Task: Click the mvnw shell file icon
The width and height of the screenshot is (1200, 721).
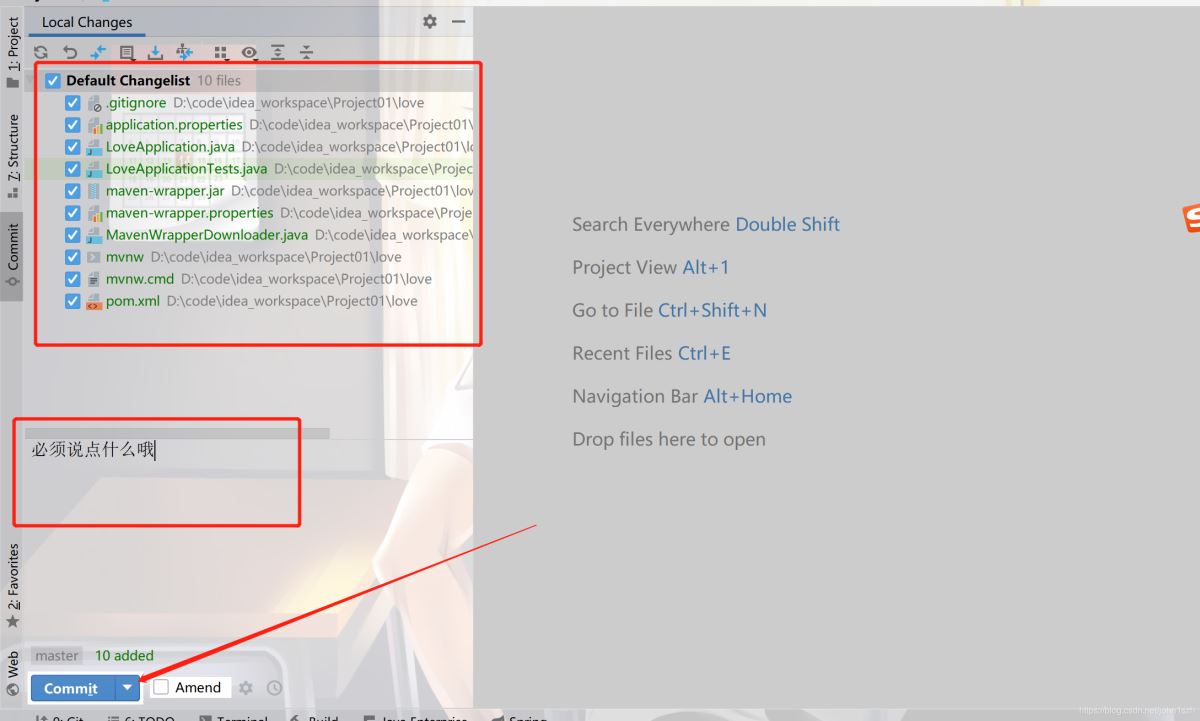Action: coord(94,257)
